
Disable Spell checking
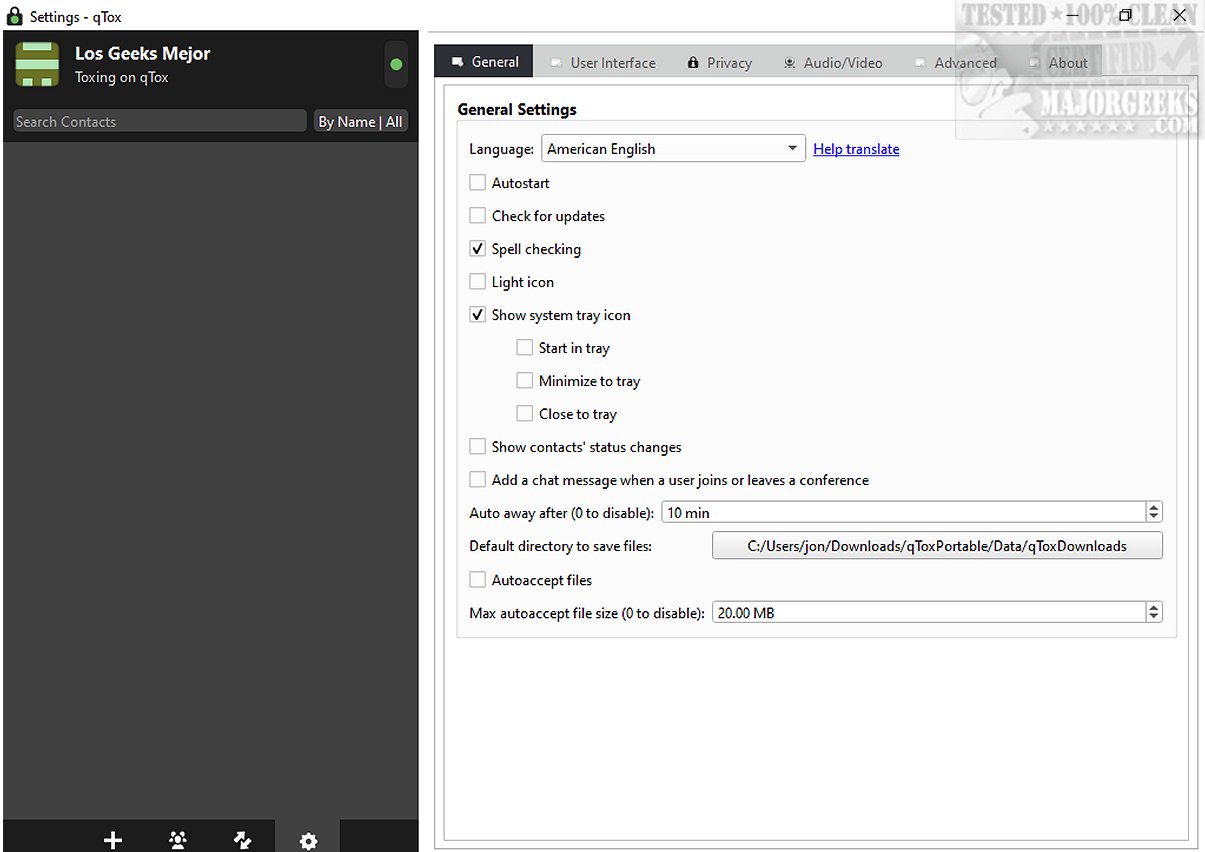coord(478,249)
